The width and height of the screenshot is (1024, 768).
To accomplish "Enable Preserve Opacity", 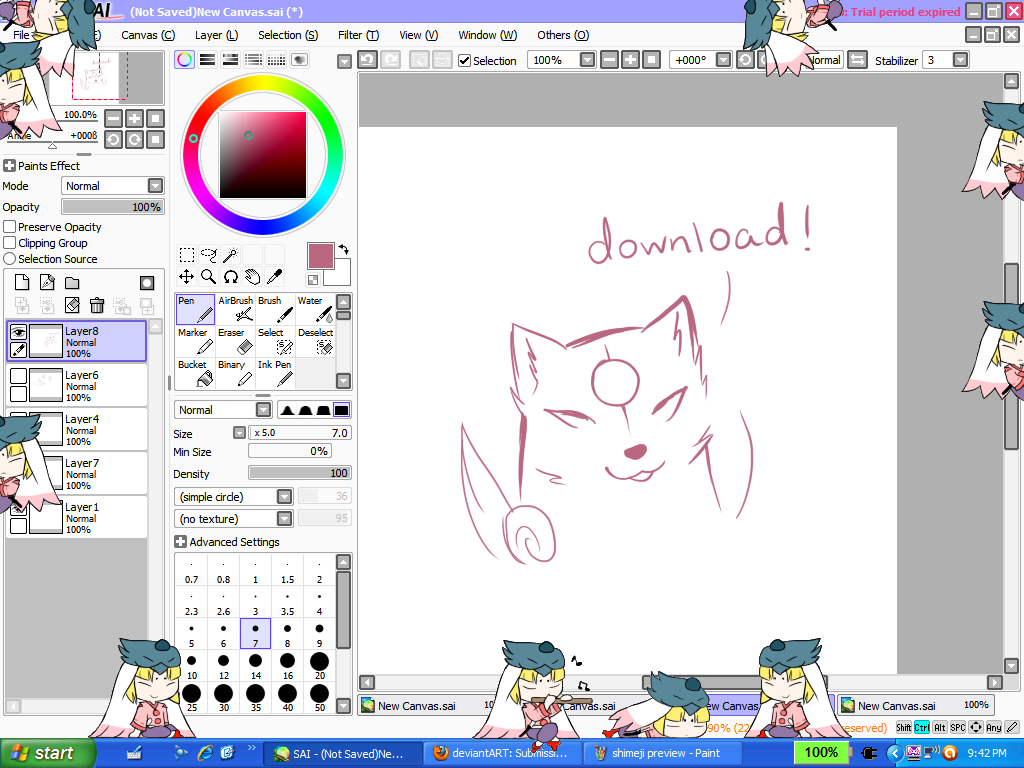I will point(10,227).
